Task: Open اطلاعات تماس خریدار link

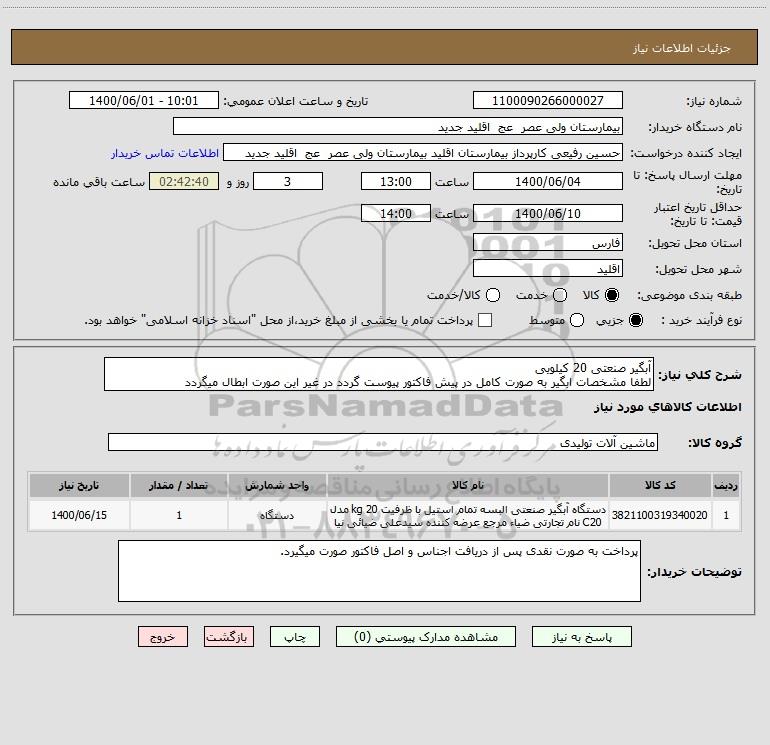Action: point(165,153)
